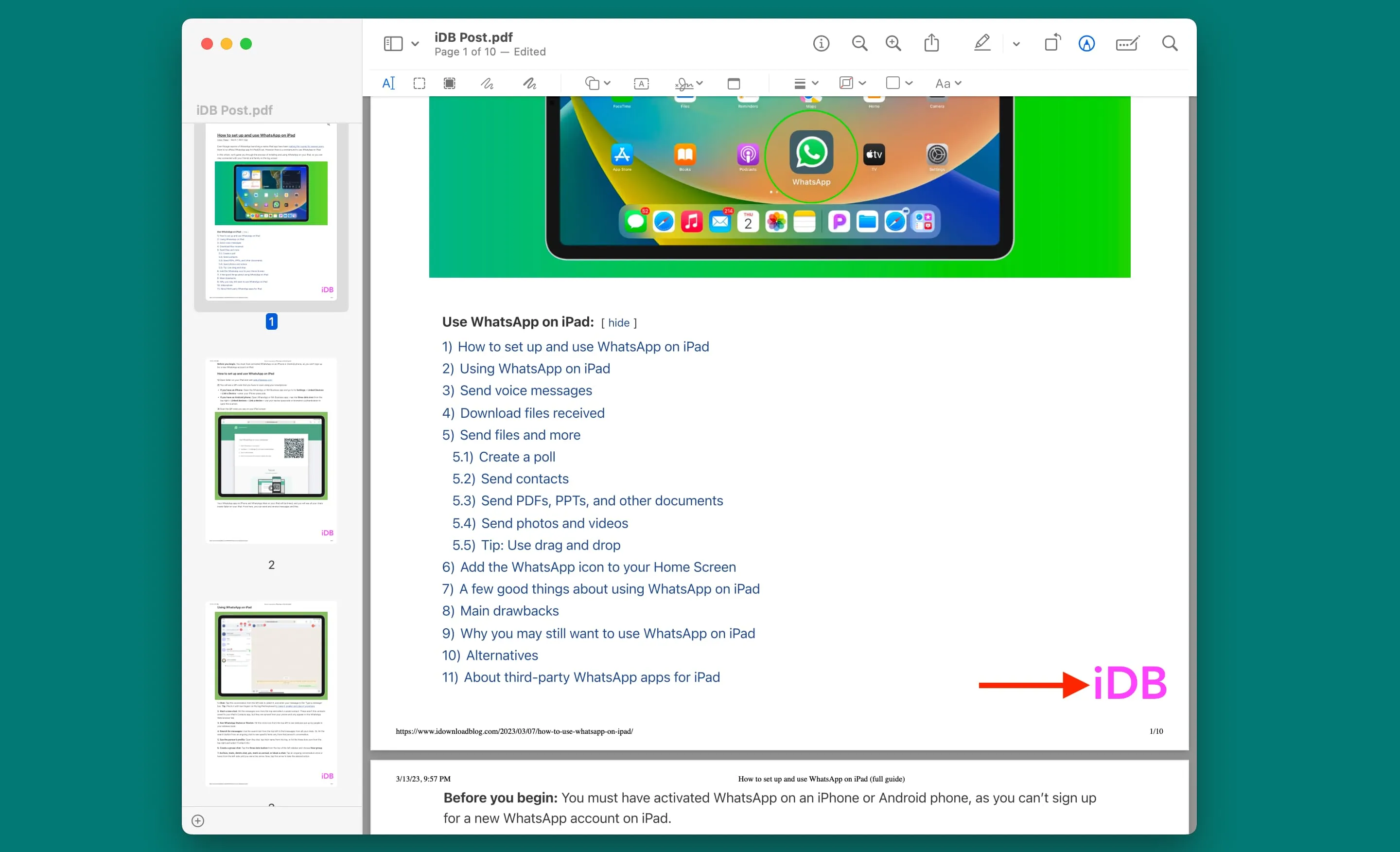Open the sidebar view button
This screenshot has width=1400, height=852.
pyautogui.click(x=393, y=44)
